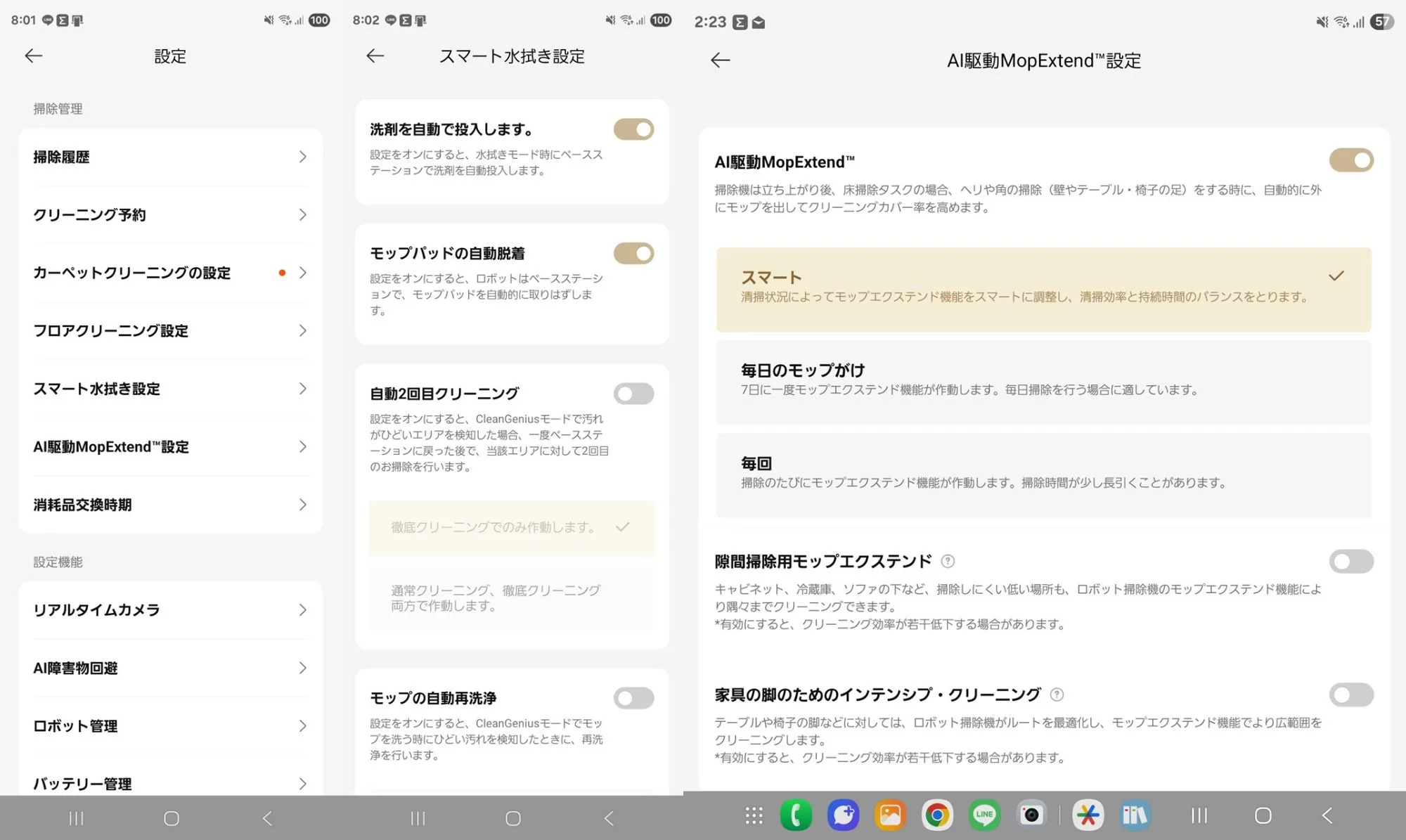Open the Camera app in taskbar
Image resolution: width=1406 pixels, height=840 pixels.
pyautogui.click(x=1031, y=815)
